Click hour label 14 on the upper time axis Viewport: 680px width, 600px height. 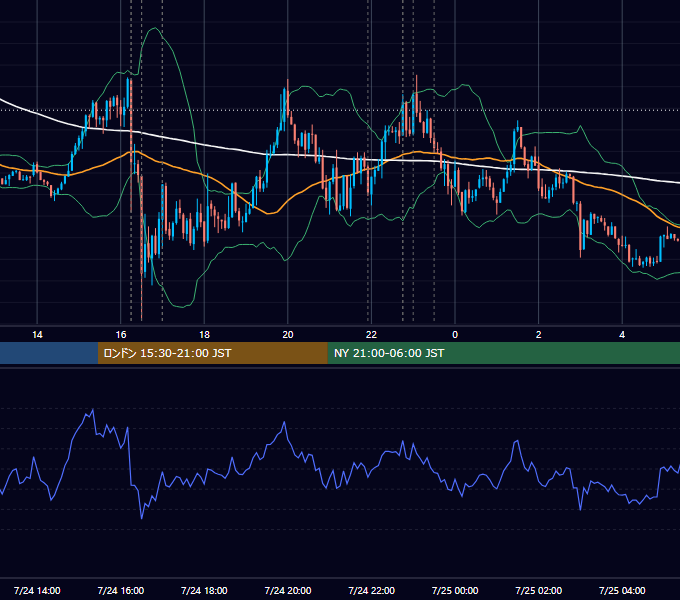pyautogui.click(x=37, y=335)
